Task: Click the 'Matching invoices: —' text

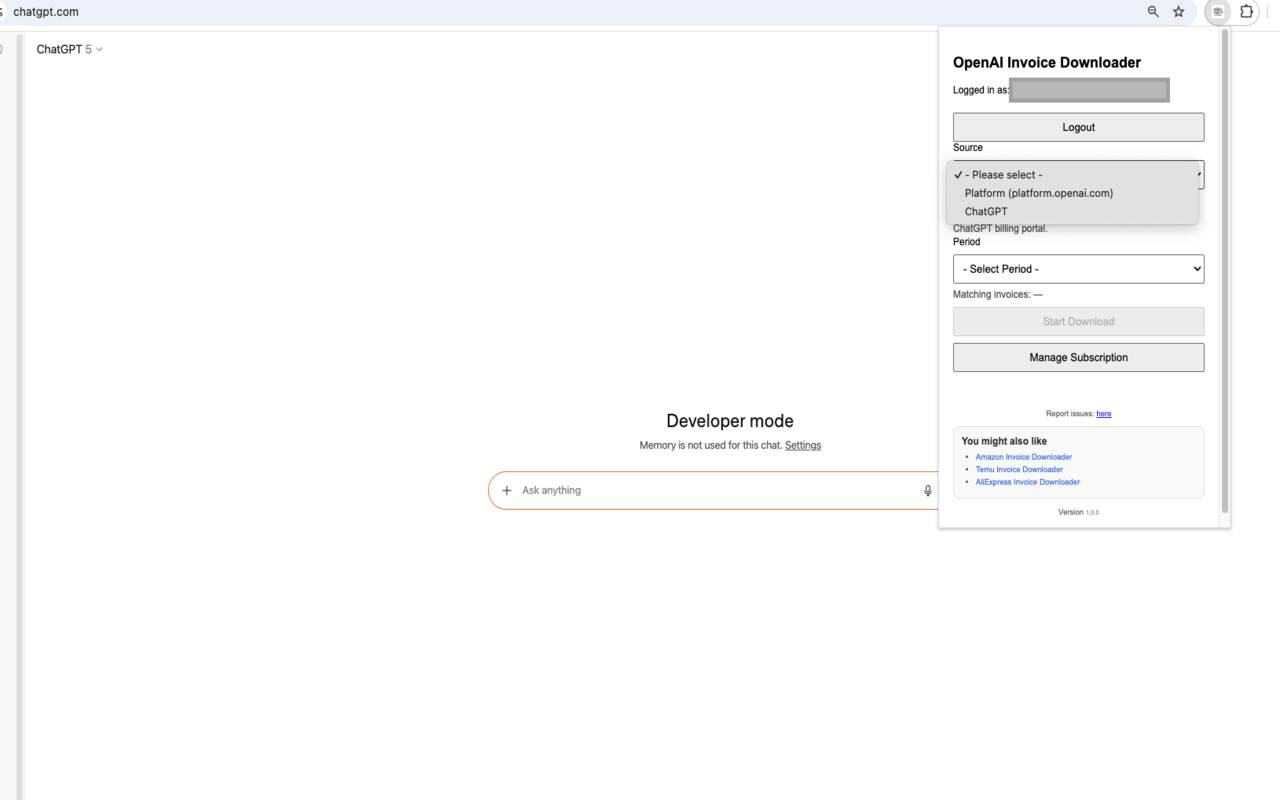Action: pos(998,294)
